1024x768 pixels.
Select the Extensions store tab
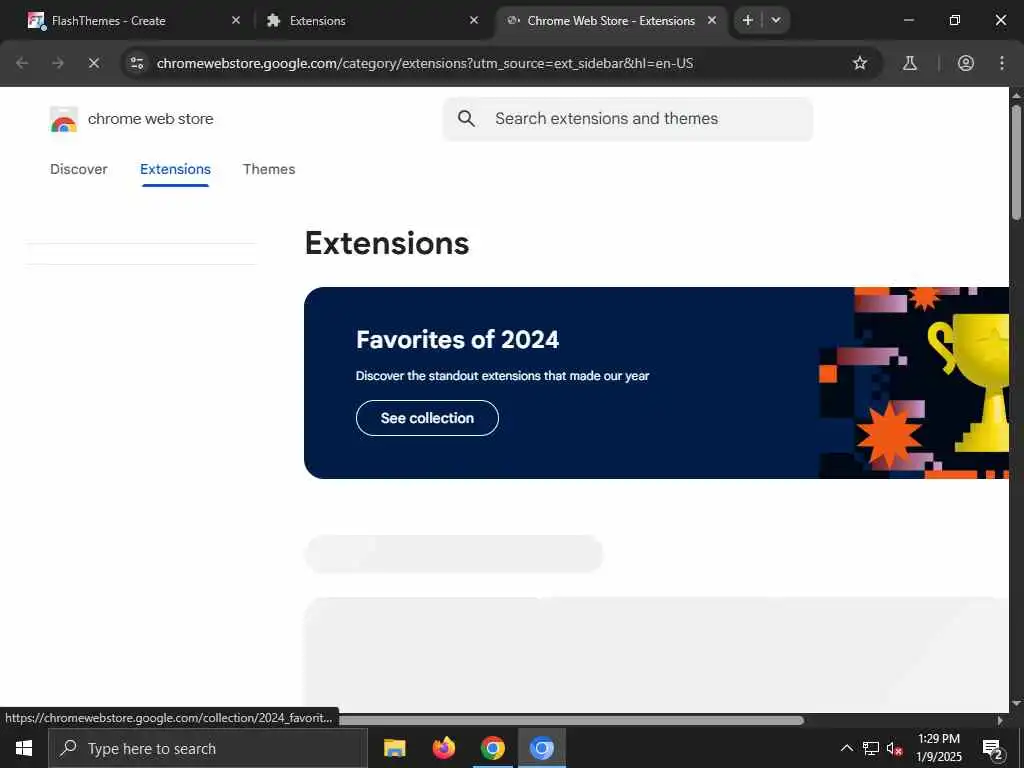[175, 169]
